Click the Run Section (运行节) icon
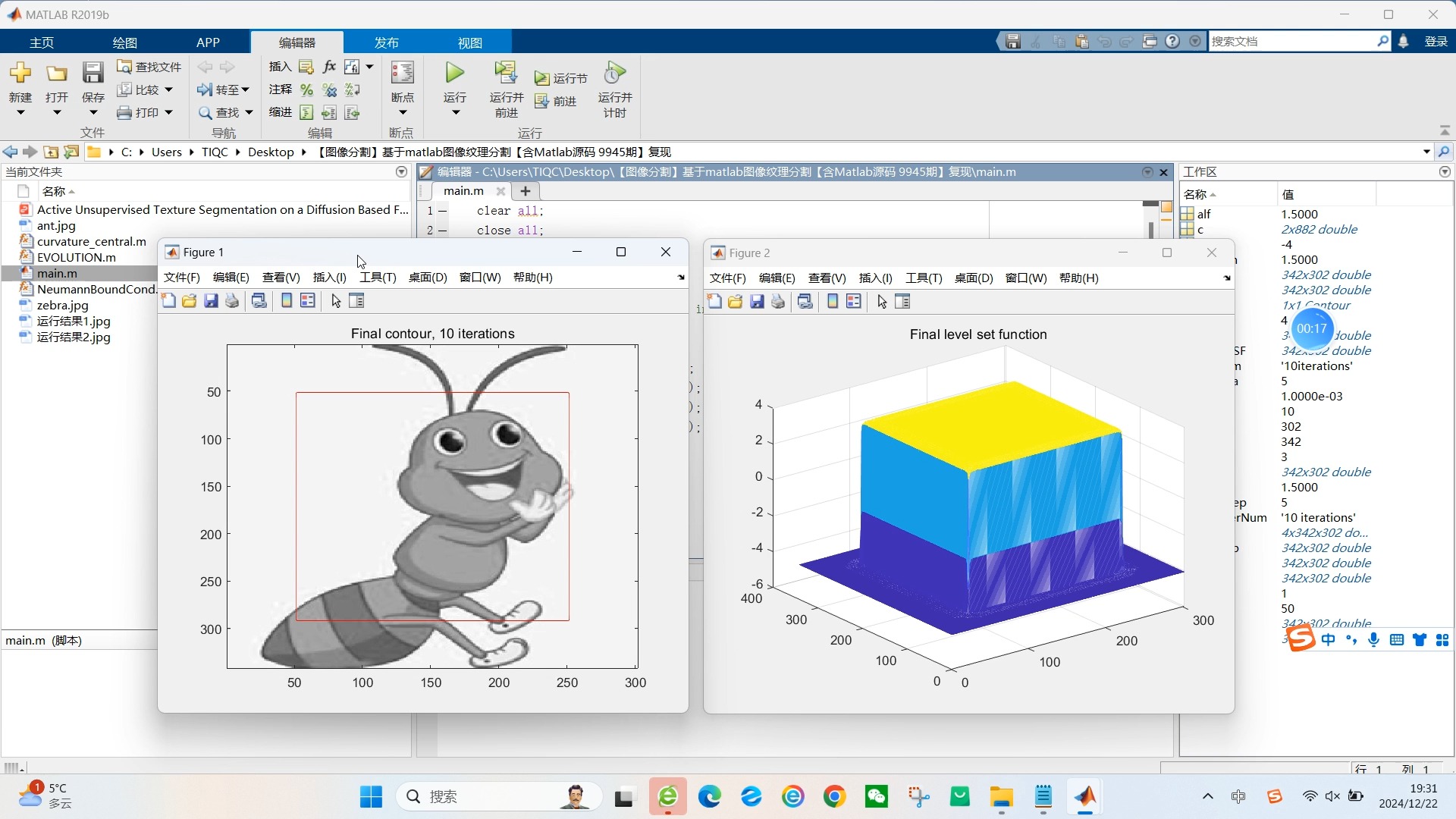Viewport: 1456px width, 819px height. pos(541,78)
